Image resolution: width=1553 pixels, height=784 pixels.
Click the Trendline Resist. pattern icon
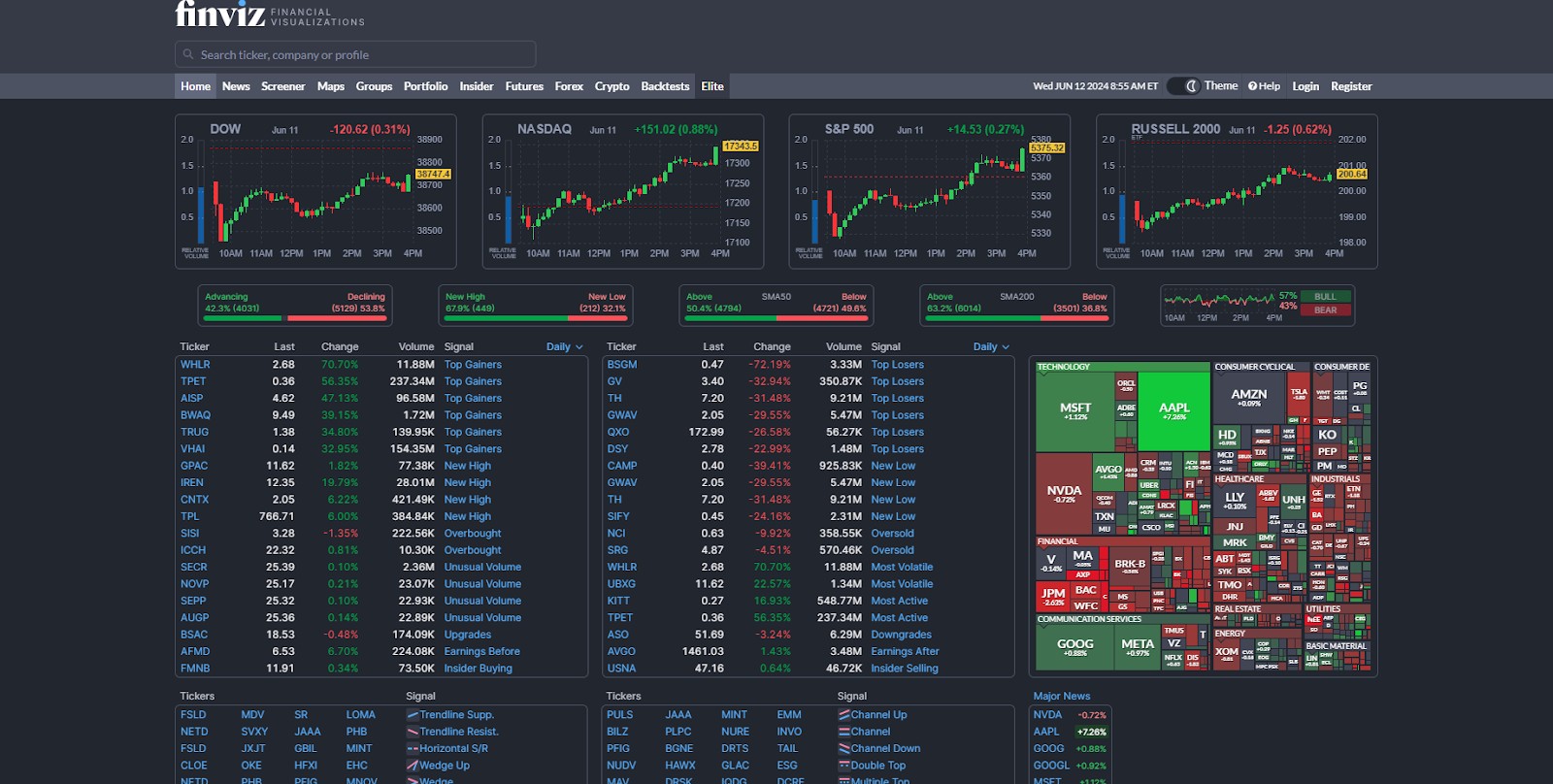coord(413,732)
